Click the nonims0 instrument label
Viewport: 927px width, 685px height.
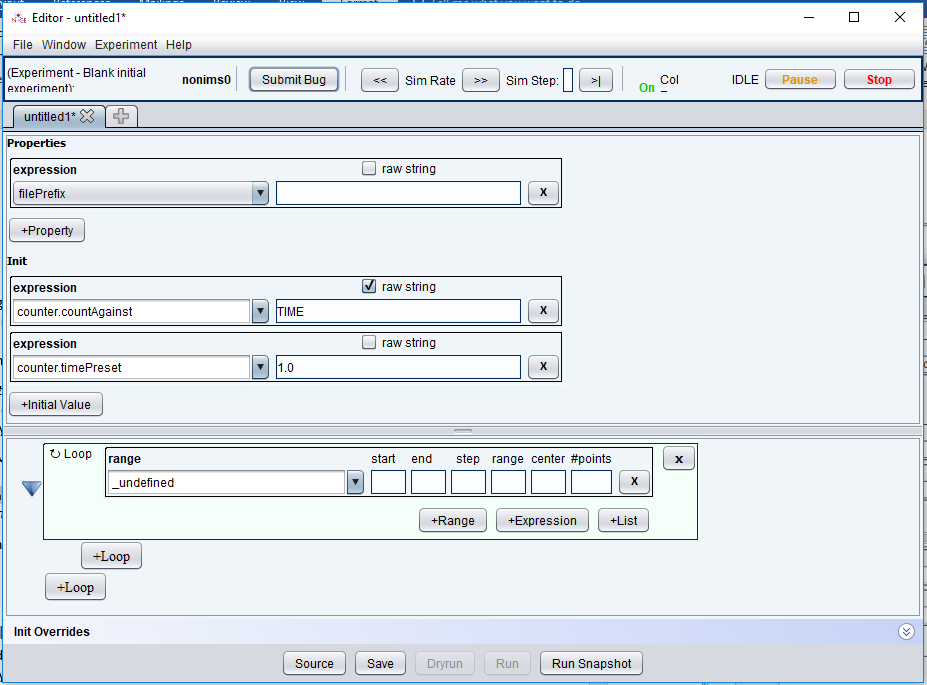tap(206, 80)
